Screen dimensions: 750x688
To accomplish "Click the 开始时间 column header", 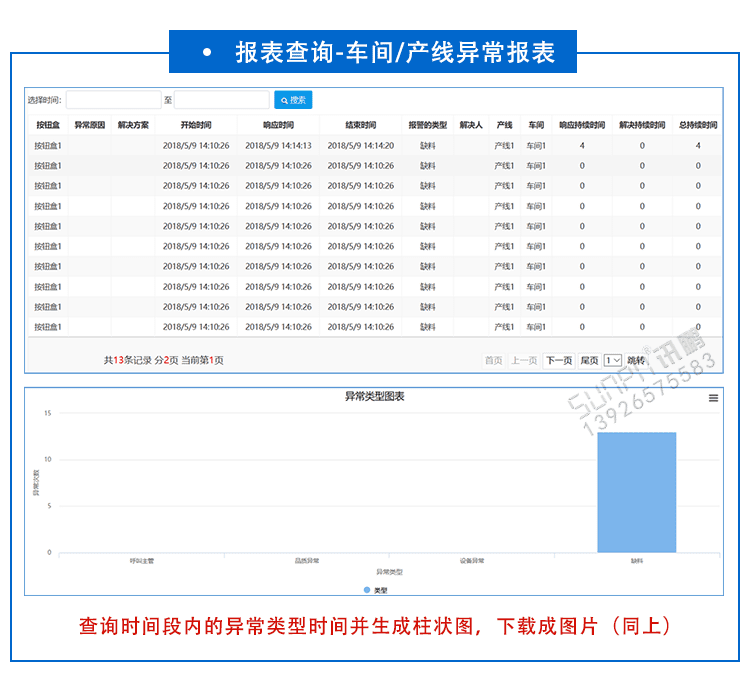I will coord(196,125).
